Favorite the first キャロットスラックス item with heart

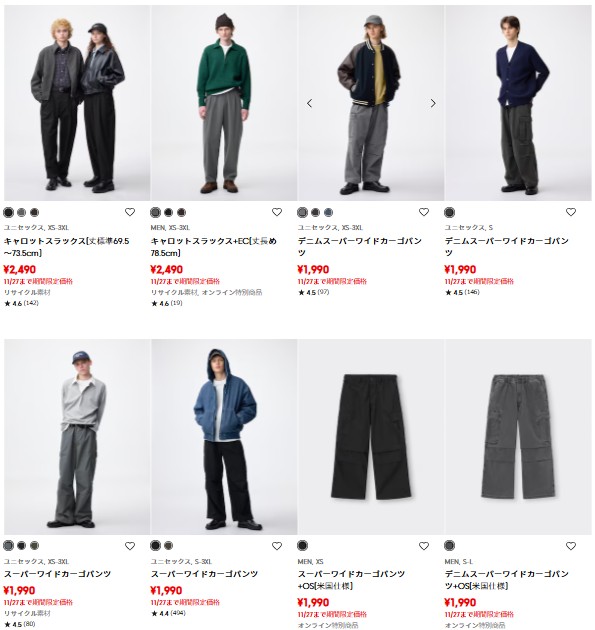(130, 212)
